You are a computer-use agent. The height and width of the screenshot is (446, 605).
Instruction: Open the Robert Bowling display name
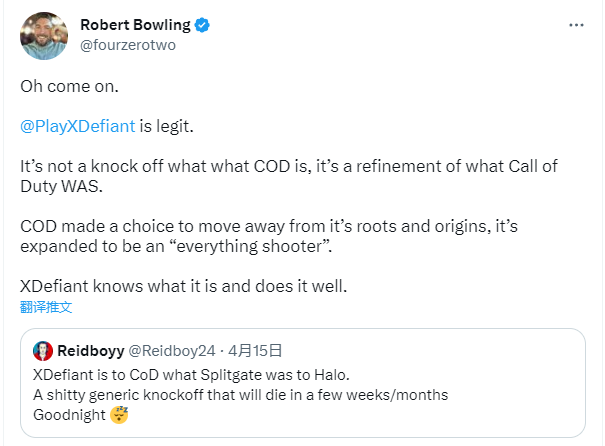[135, 25]
